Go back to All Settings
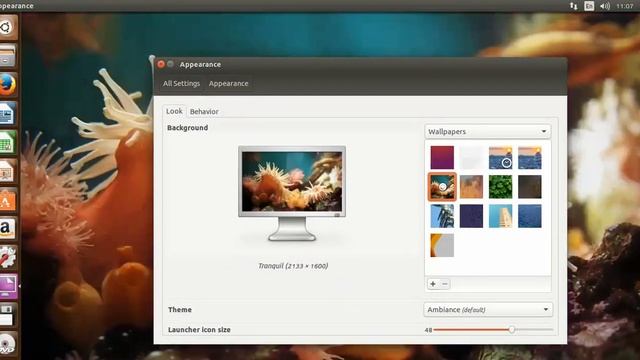Screen dimensions: 640x360 [x=181, y=84]
